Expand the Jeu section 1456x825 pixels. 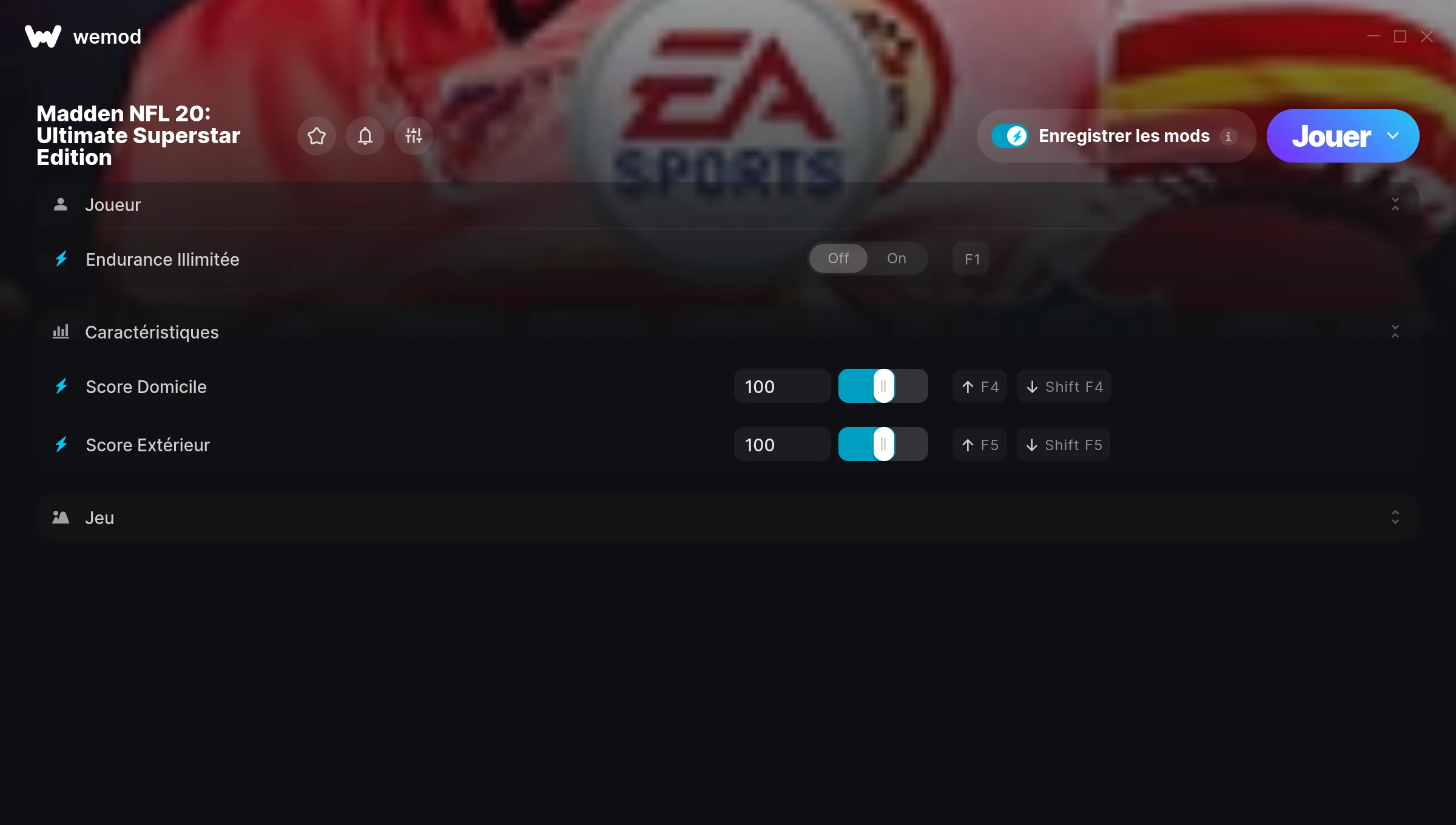coord(1395,517)
